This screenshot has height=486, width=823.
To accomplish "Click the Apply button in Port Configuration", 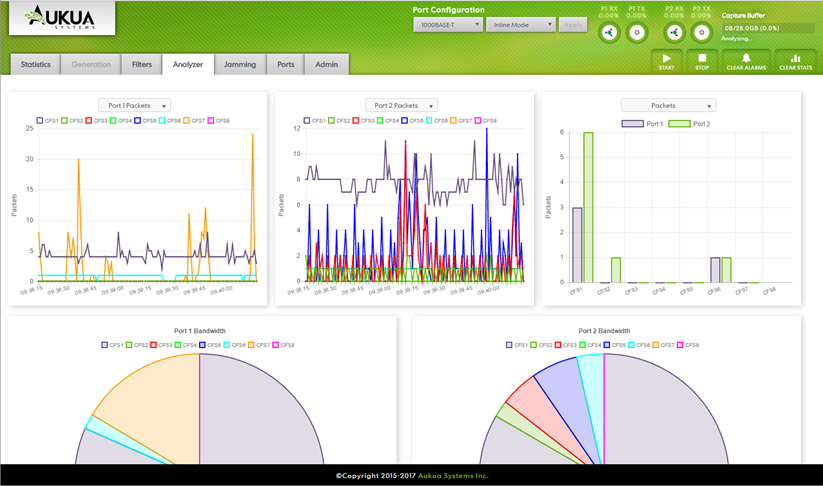I will pyautogui.click(x=573, y=25).
